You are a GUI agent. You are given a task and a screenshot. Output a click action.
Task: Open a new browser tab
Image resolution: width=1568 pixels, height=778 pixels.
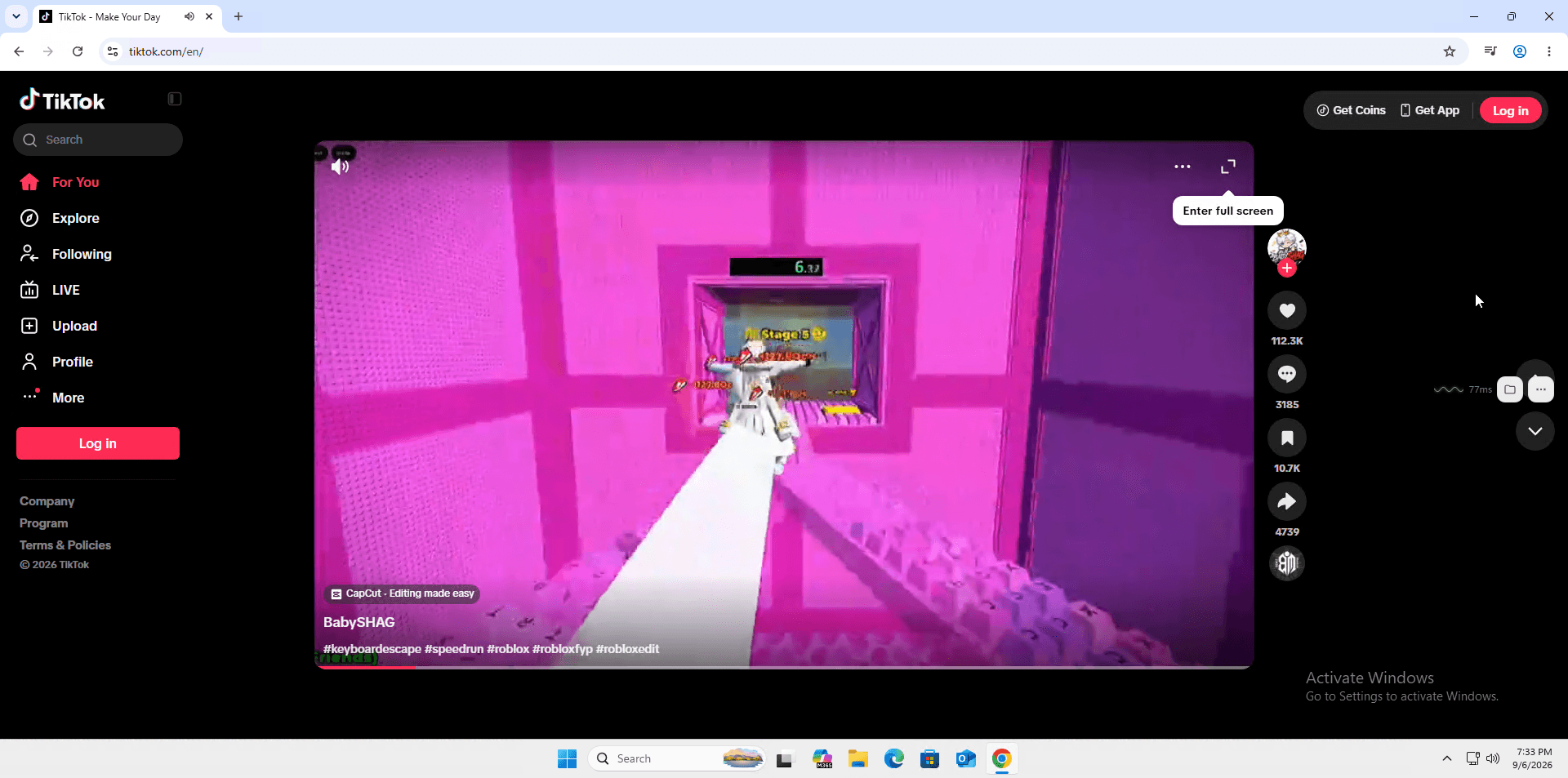[x=238, y=16]
